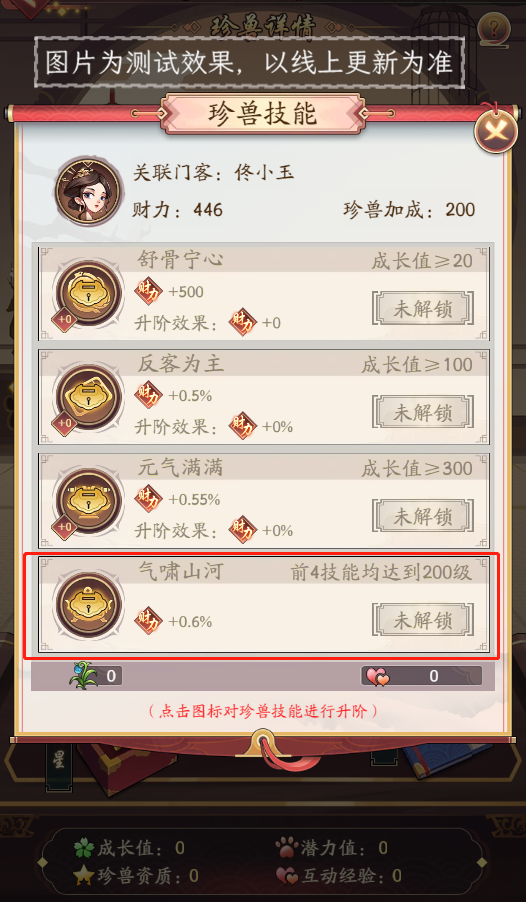Click the 财力 icon beside +0.6%
This screenshot has width=526, height=902.
[x=148, y=621]
